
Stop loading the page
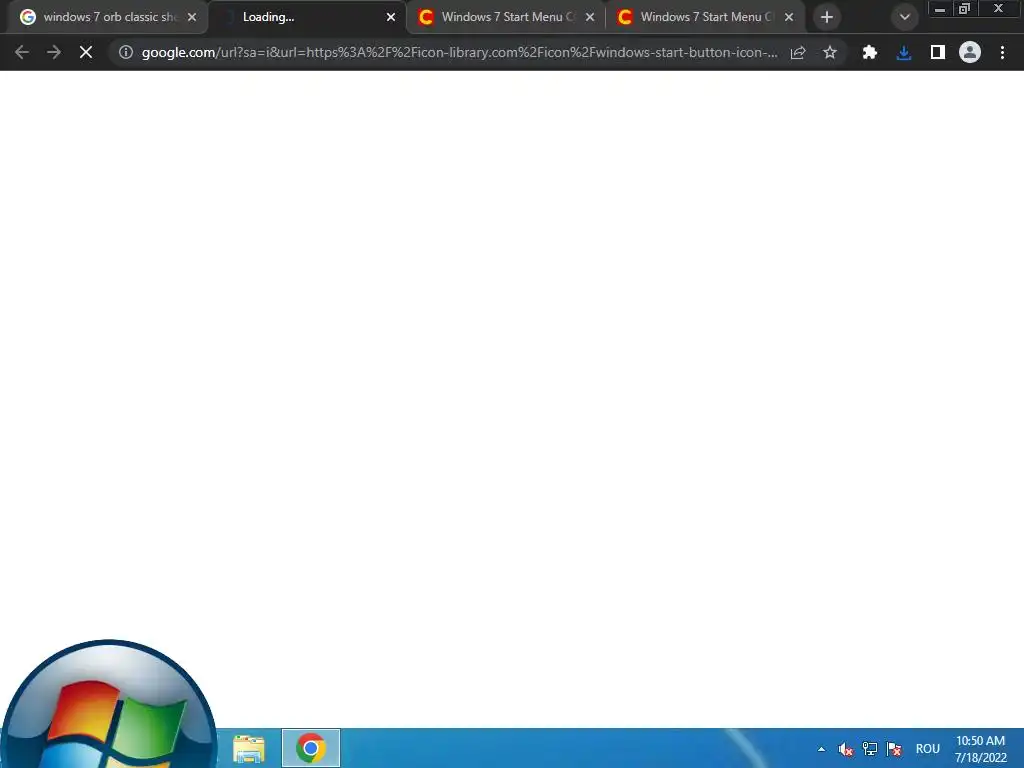[86, 52]
